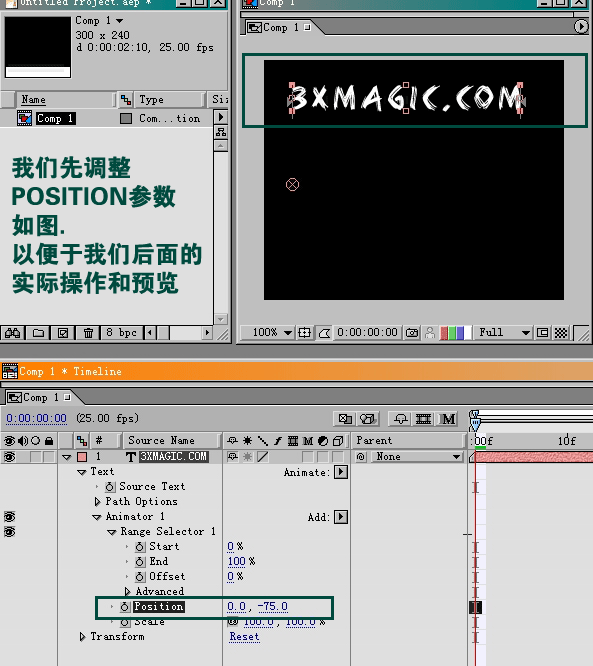
Task: Click the video eye column header icon
Action: [9, 441]
